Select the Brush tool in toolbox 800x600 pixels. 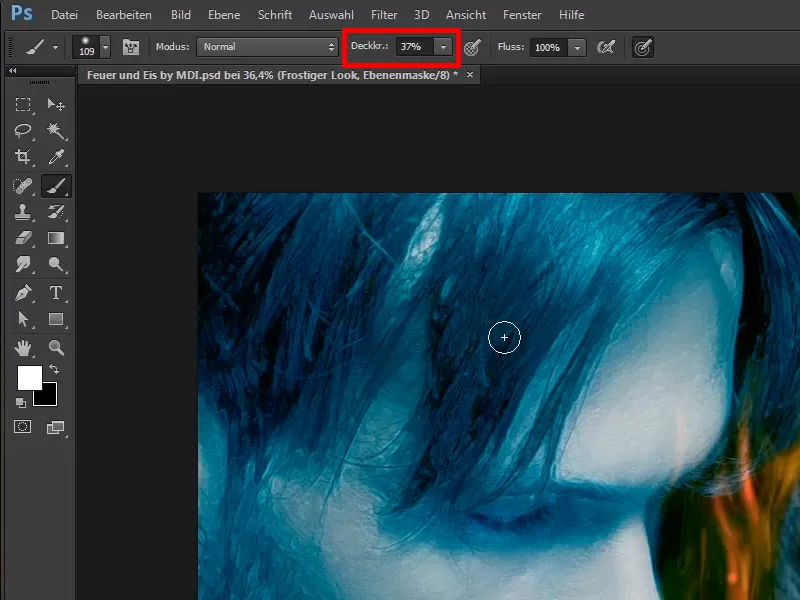coord(56,186)
